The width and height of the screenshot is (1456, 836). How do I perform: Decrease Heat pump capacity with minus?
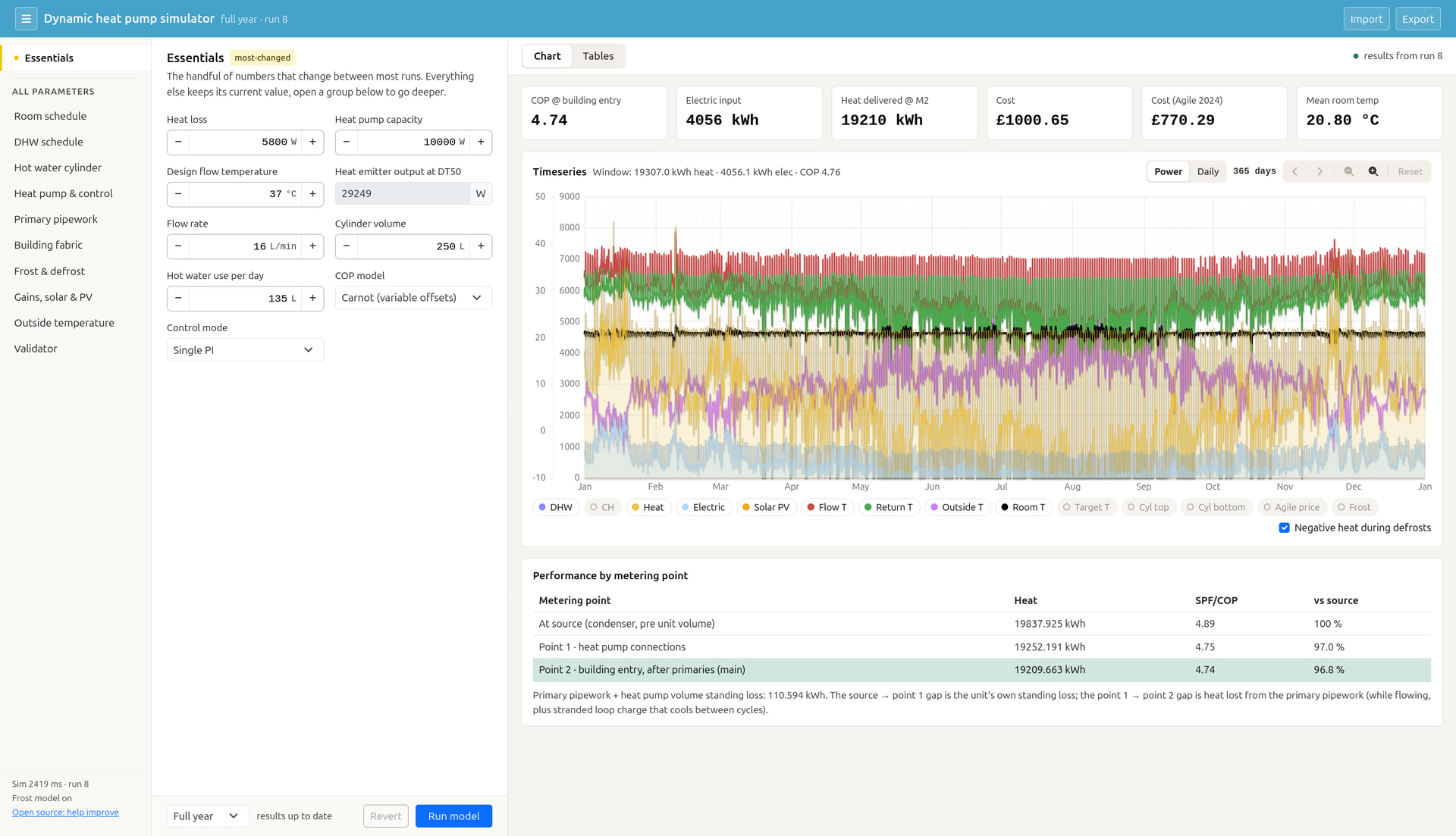coord(347,142)
